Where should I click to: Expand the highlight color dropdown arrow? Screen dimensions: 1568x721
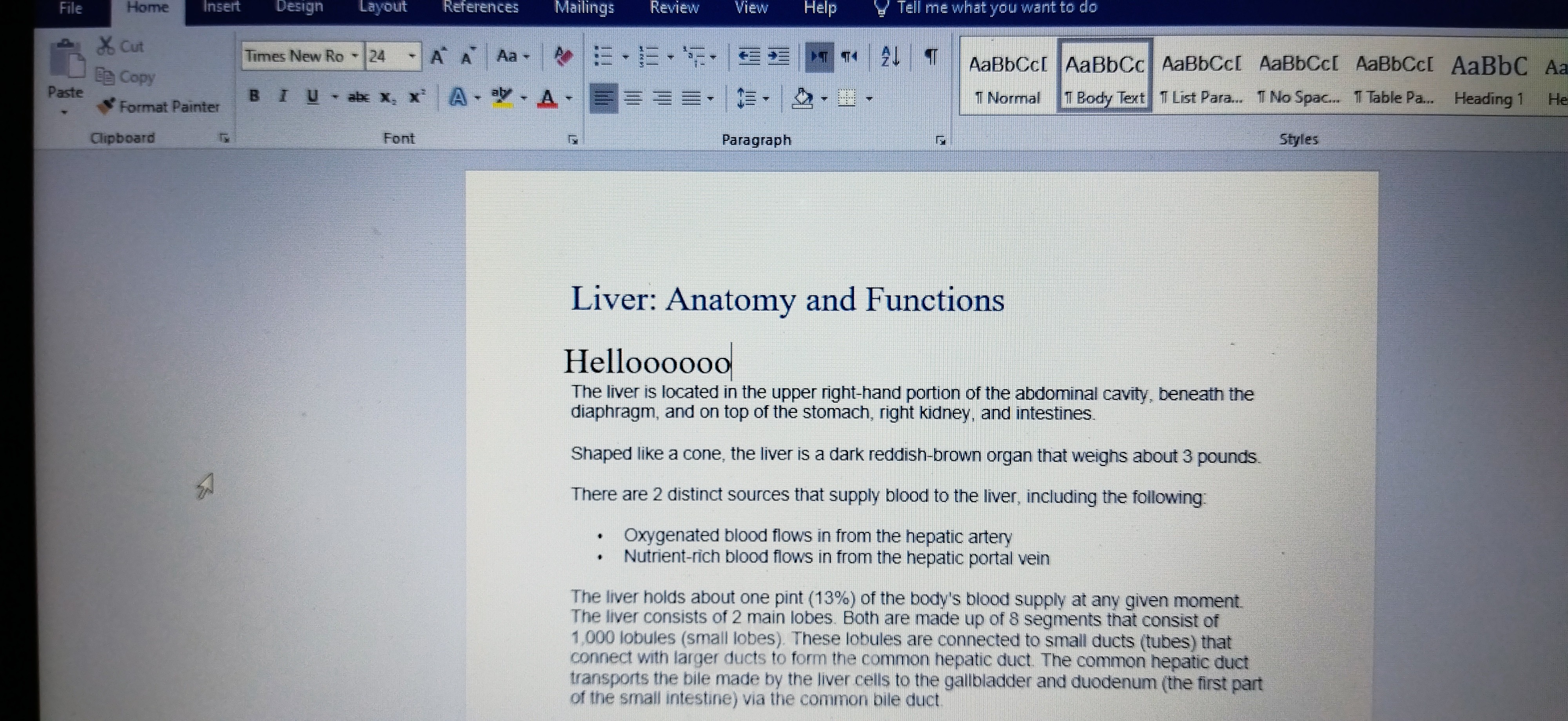tap(523, 97)
